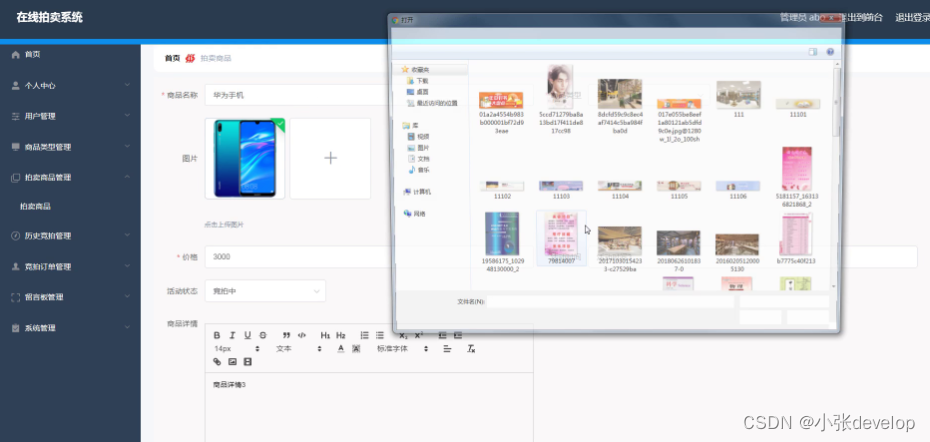Expand the 竞拍订单管理 sidebar menu
The image size is (930, 442).
tap(70, 267)
